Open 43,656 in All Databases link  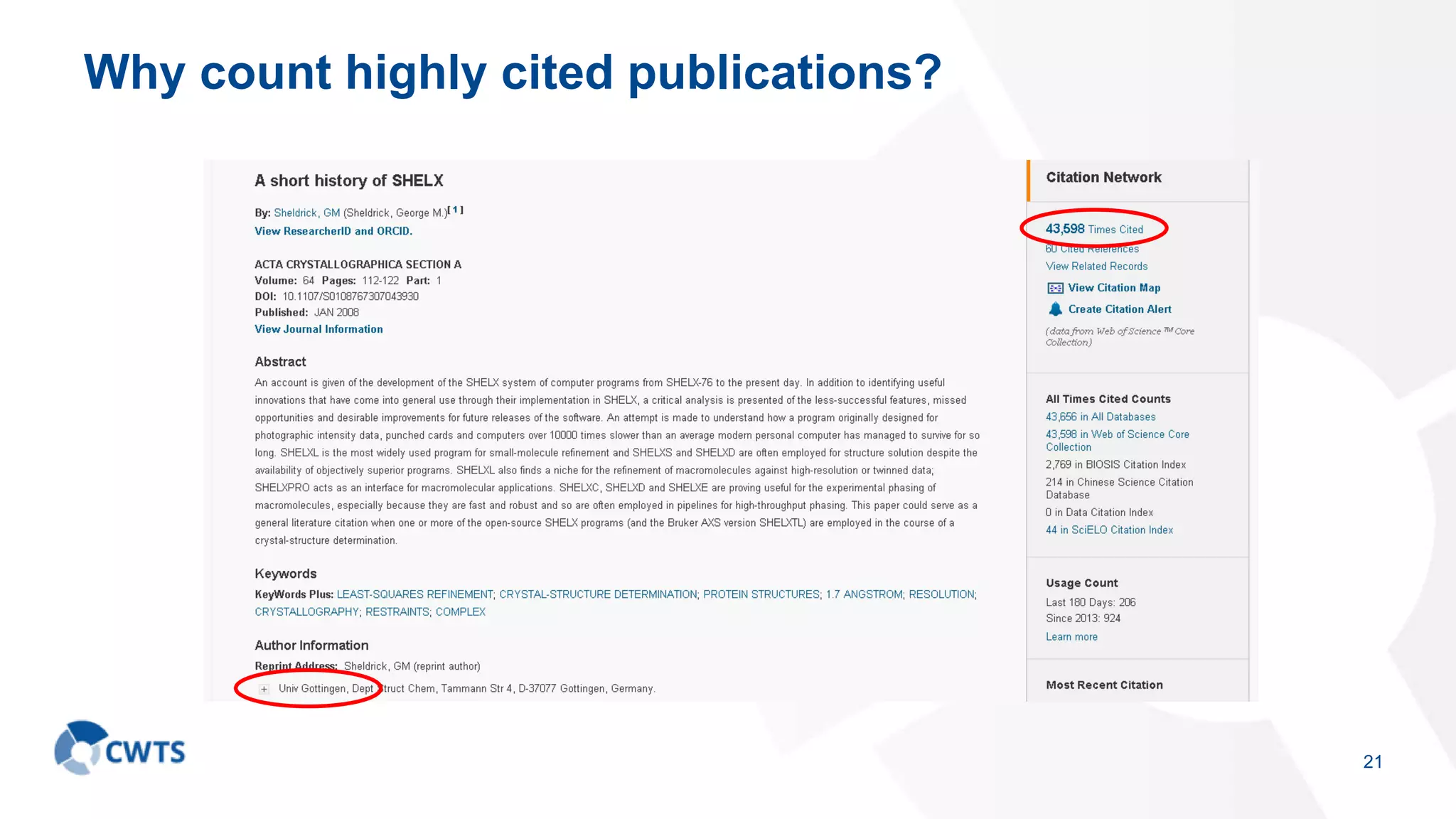point(1101,417)
